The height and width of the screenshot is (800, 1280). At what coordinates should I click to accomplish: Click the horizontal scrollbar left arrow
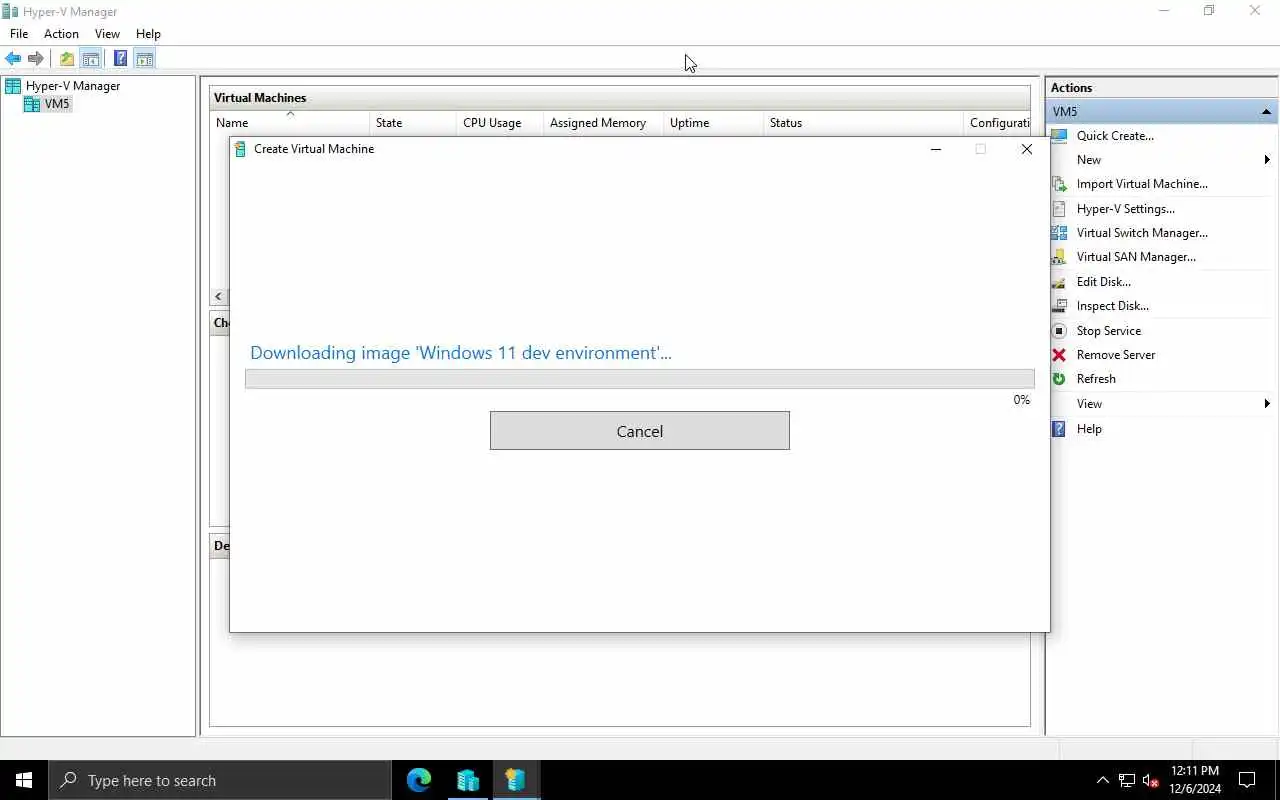click(x=218, y=297)
